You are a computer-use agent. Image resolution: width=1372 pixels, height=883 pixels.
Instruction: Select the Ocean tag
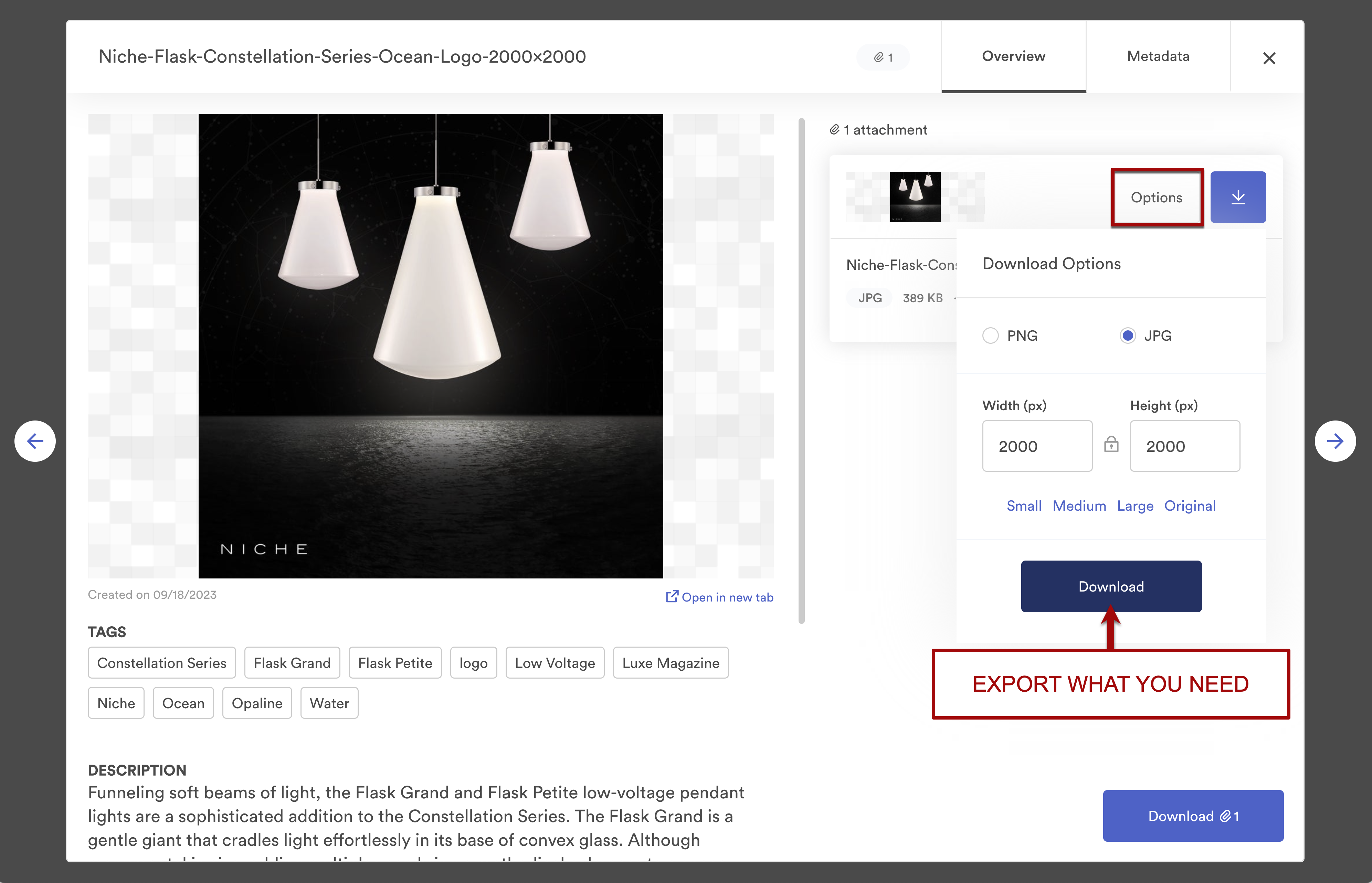coord(183,703)
